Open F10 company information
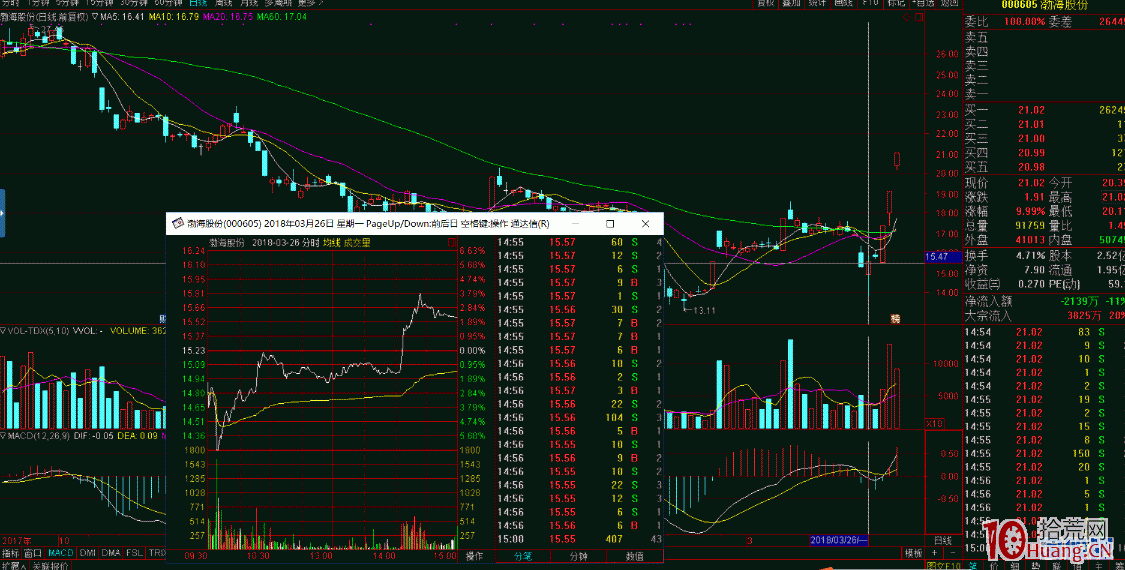The width and height of the screenshot is (1125, 570). click(870, 4)
